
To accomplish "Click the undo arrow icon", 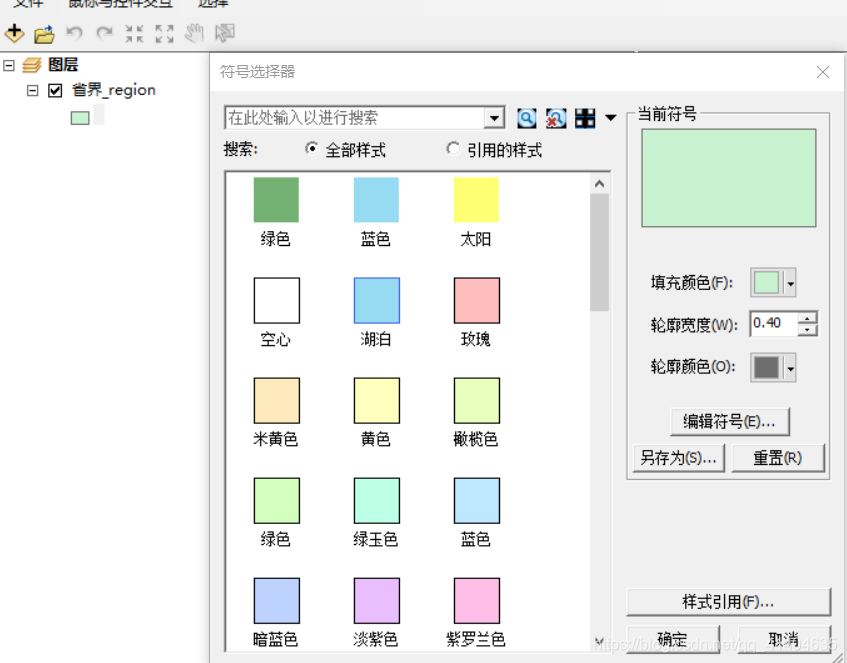I will pyautogui.click(x=72, y=33).
